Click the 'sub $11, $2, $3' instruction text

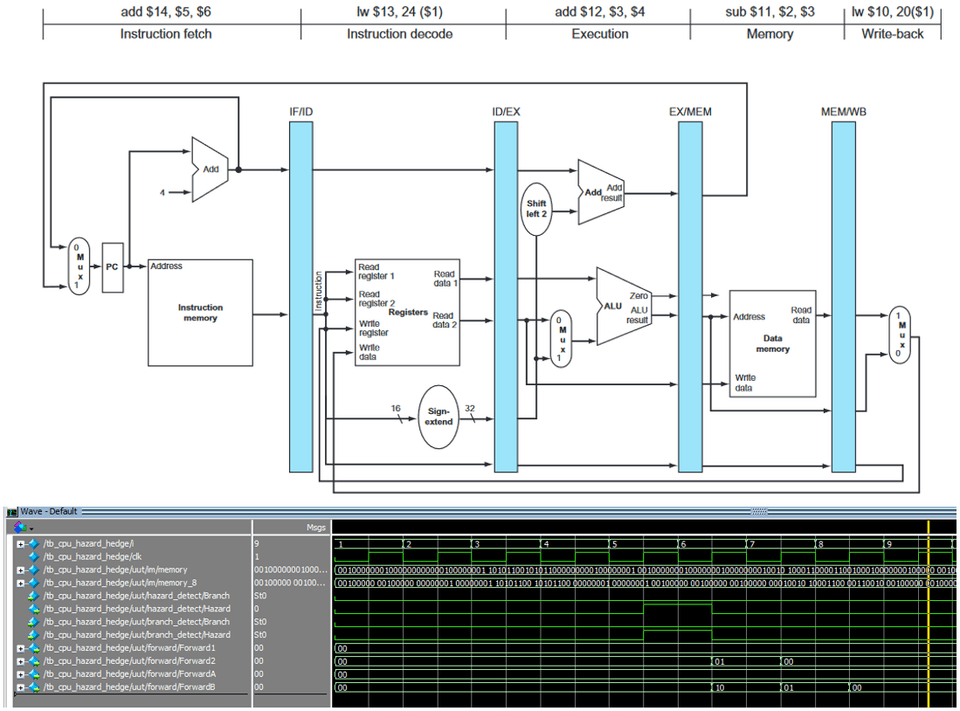click(x=770, y=12)
